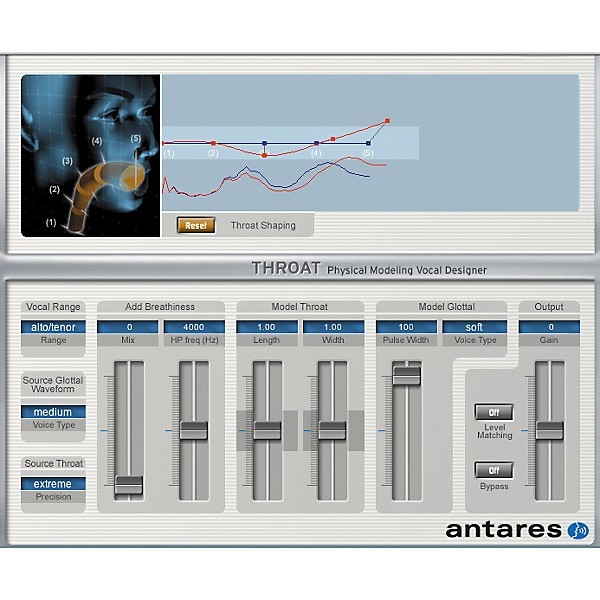Select red throat point right of (4)
600x600 pixels.
click(333, 139)
